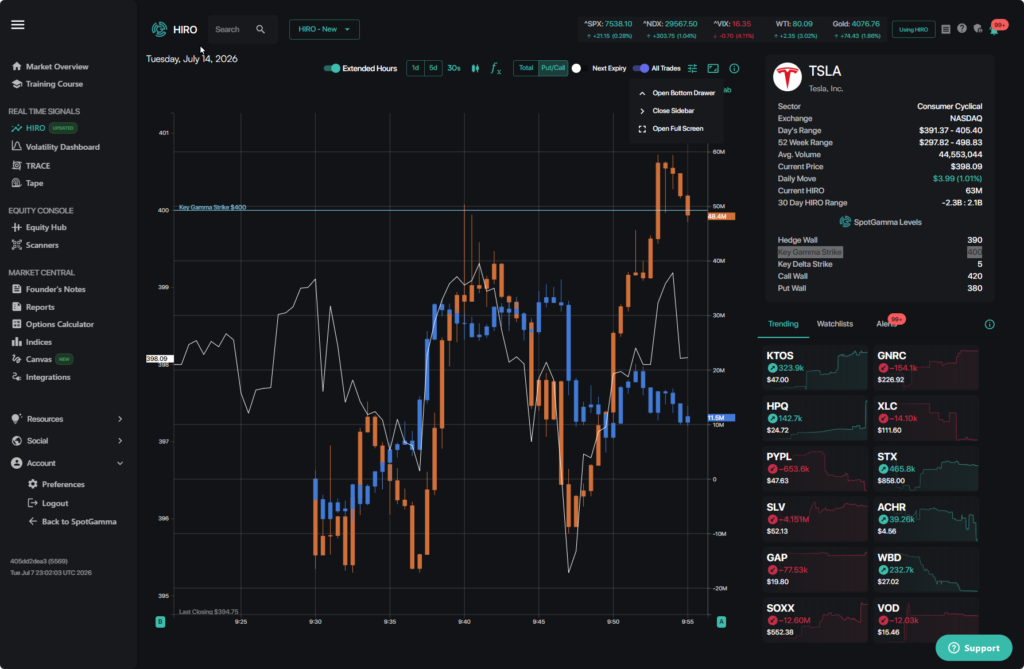
Task: Open the top bar list icon
Action: (x=946, y=29)
